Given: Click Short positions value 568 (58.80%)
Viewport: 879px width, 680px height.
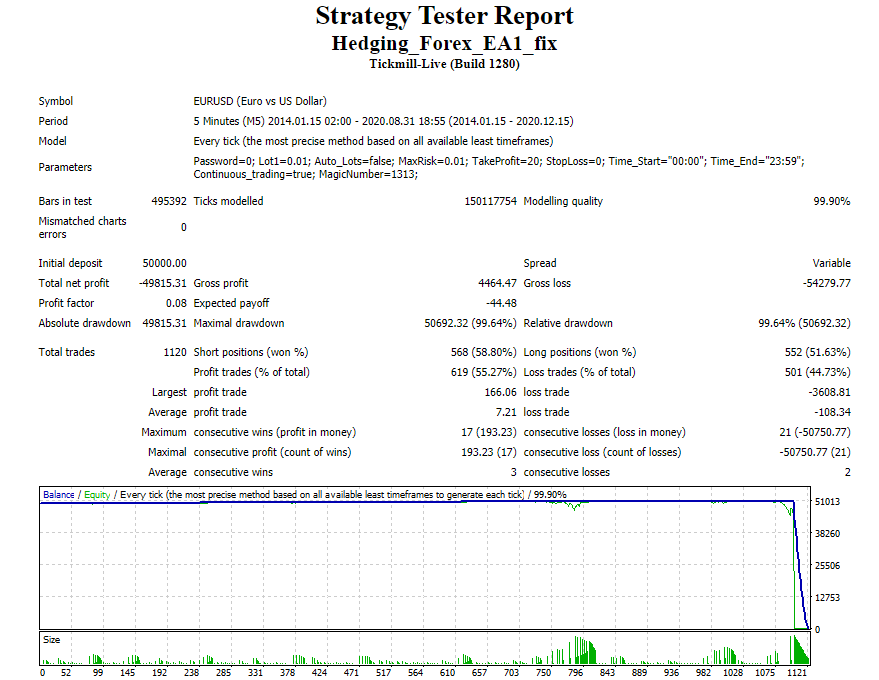Looking at the screenshot, I should (484, 352).
